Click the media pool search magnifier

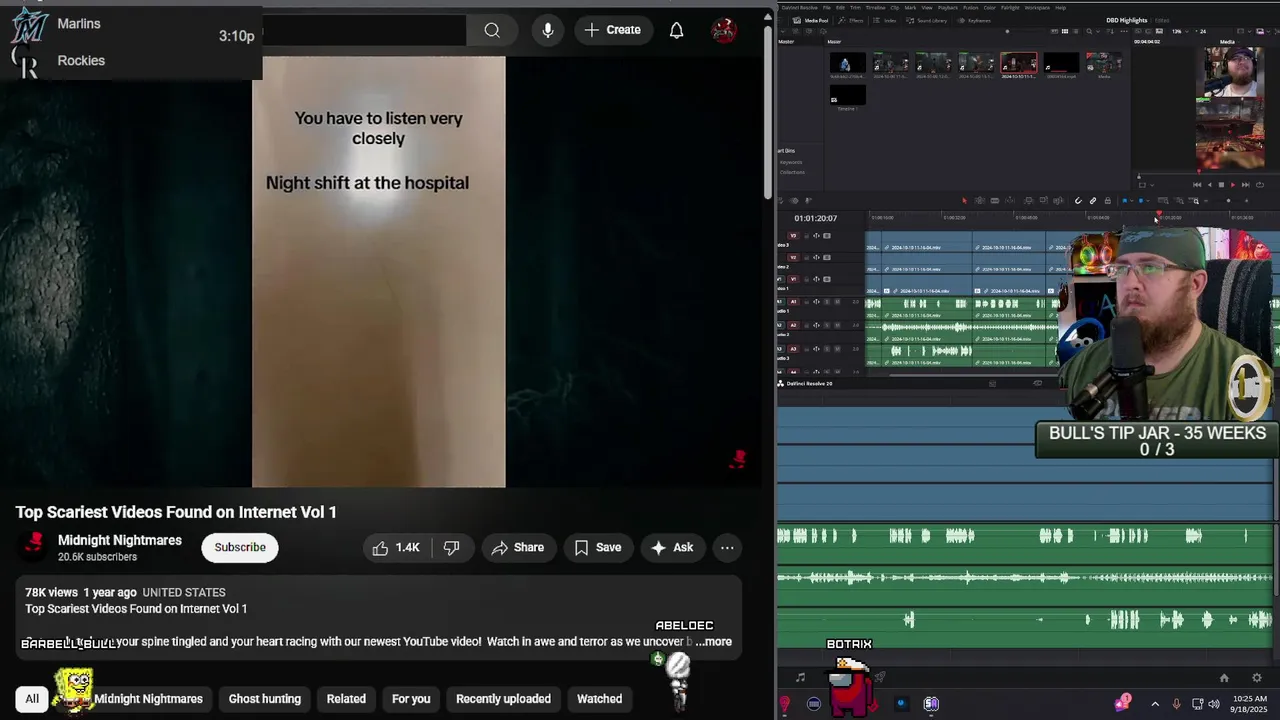point(1089,31)
